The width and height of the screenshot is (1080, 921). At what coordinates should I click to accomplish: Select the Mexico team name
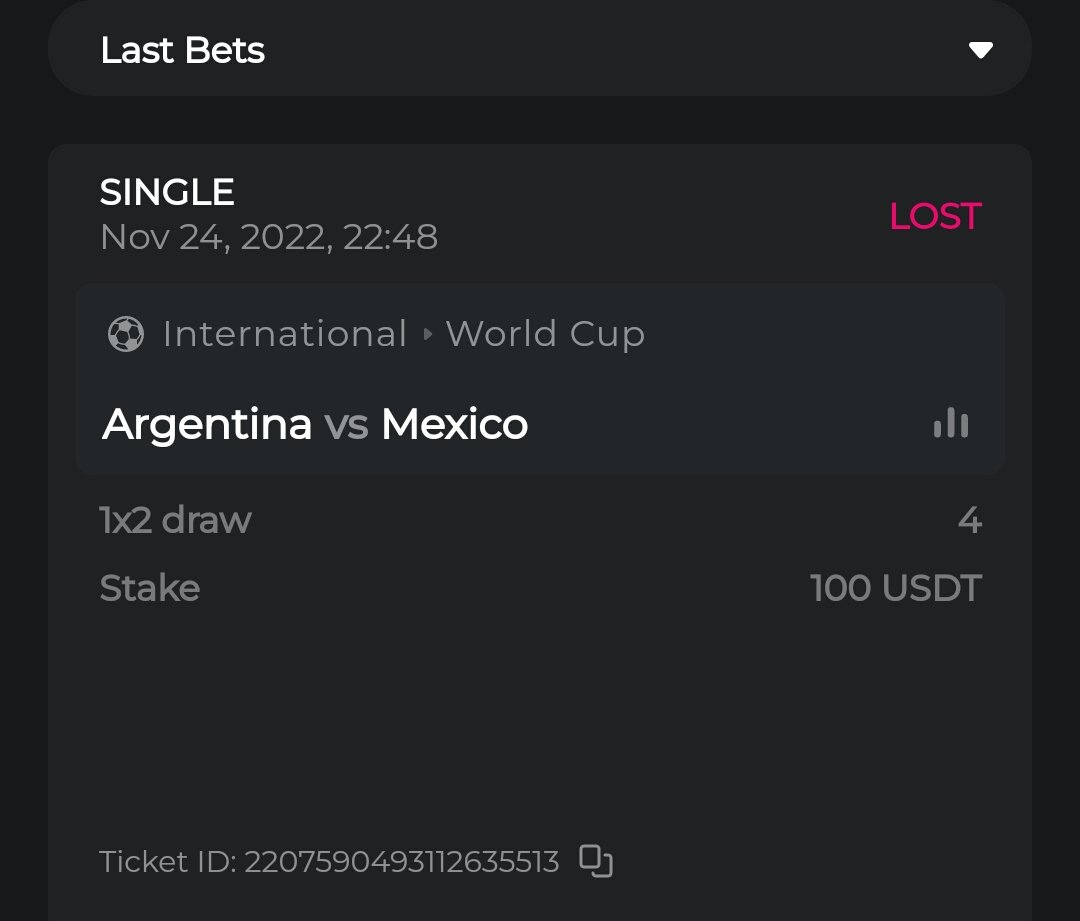pos(455,424)
